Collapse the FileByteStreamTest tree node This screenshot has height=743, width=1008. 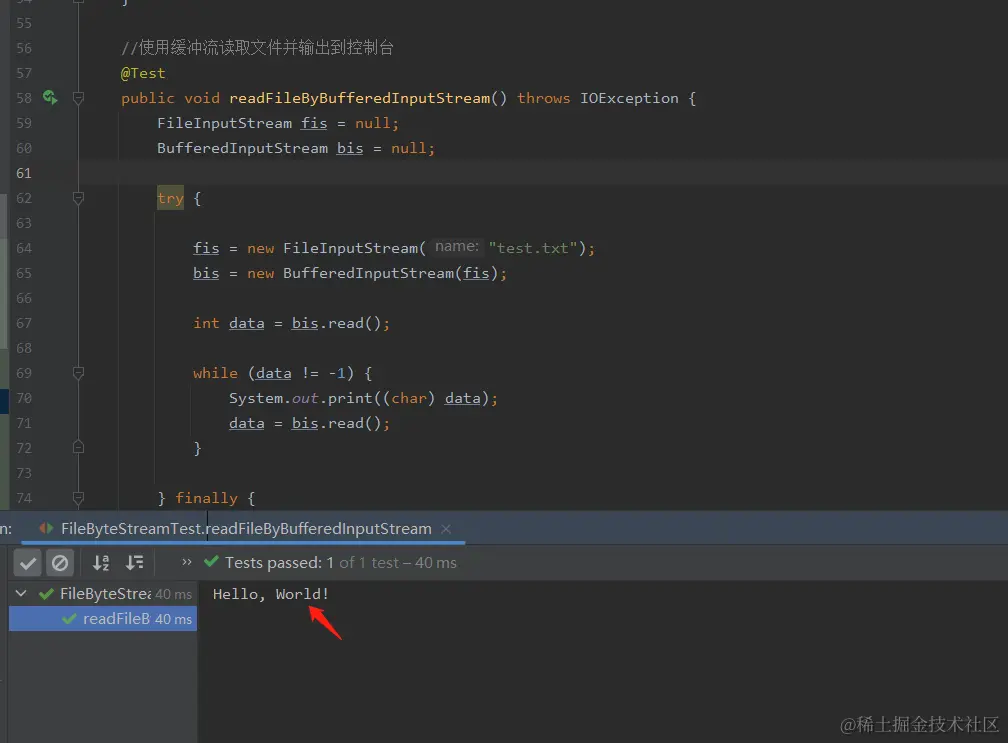point(21,593)
